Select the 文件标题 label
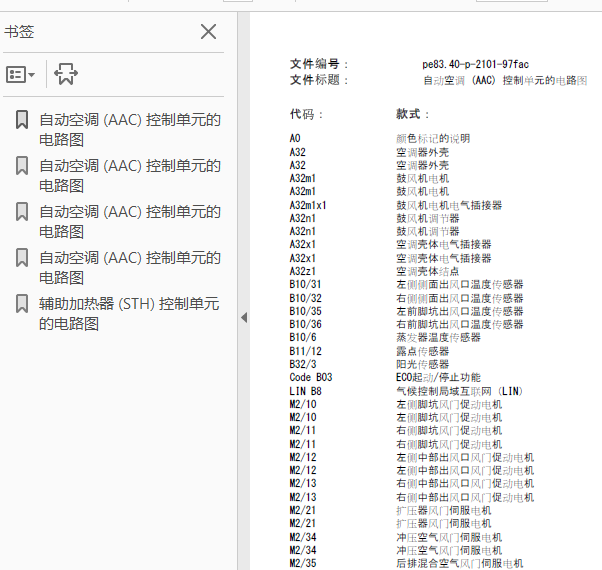Image resolution: width=602 pixels, height=570 pixels. (319, 80)
